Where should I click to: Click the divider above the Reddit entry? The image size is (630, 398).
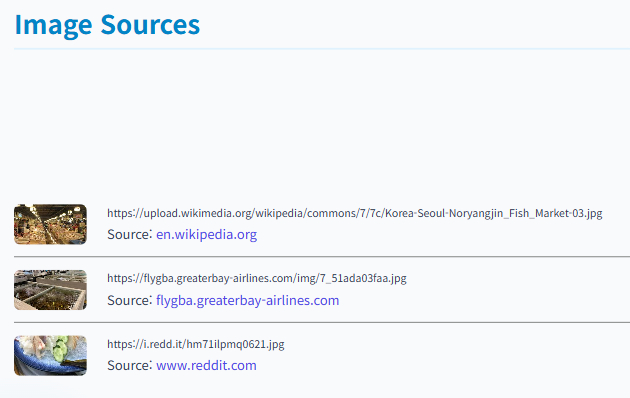pos(322,322)
